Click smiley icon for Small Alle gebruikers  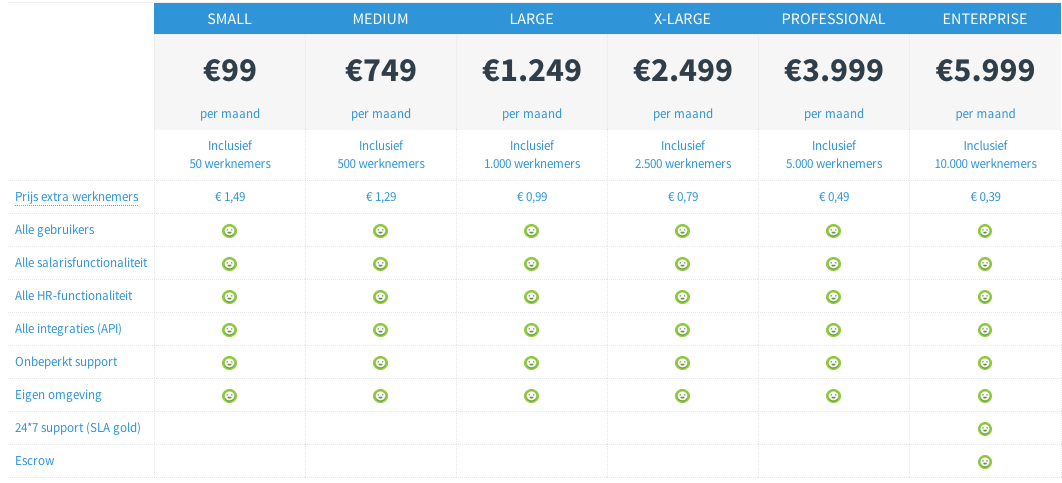(230, 231)
